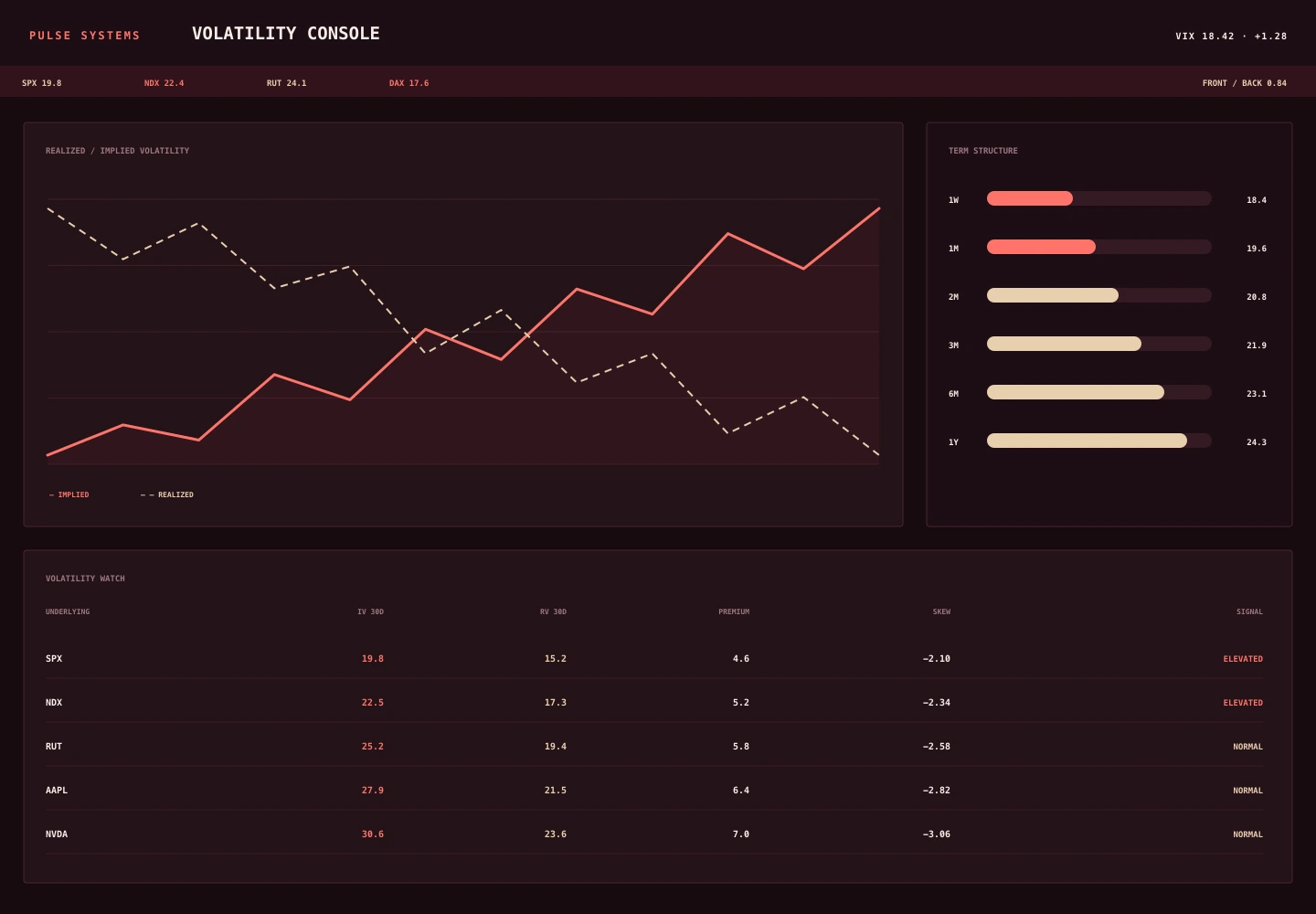Select the 3M term structure bar
The height and width of the screenshot is (914, 1316).
coord(1099,344)
